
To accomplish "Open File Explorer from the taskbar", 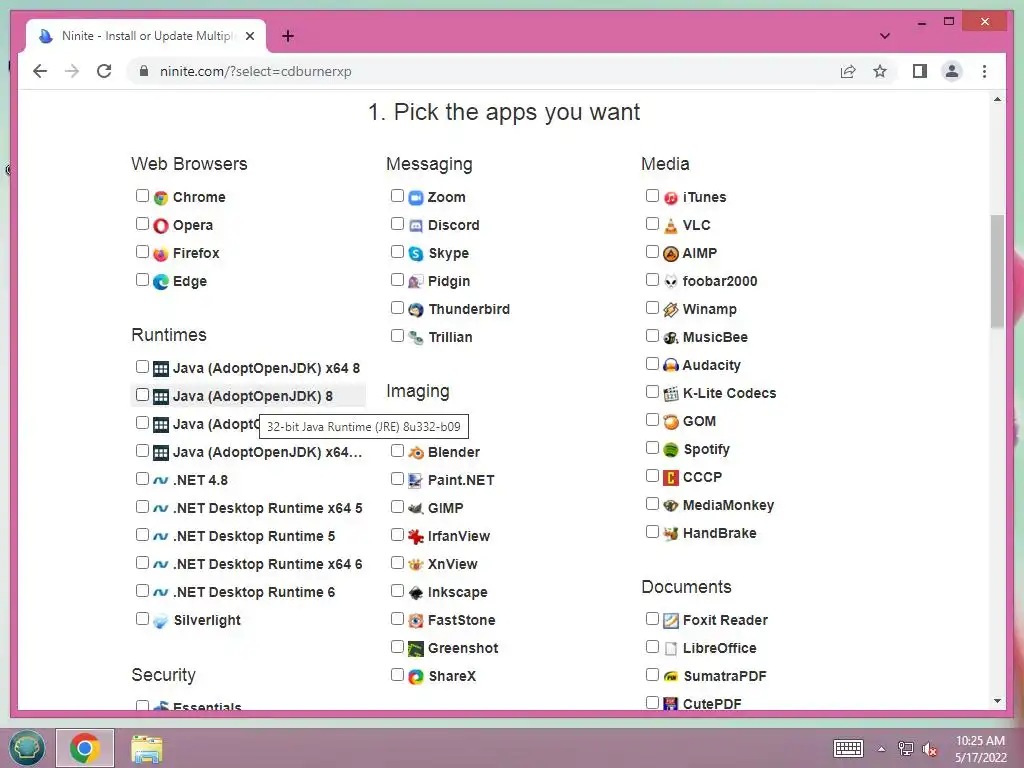I will point(146,748).
